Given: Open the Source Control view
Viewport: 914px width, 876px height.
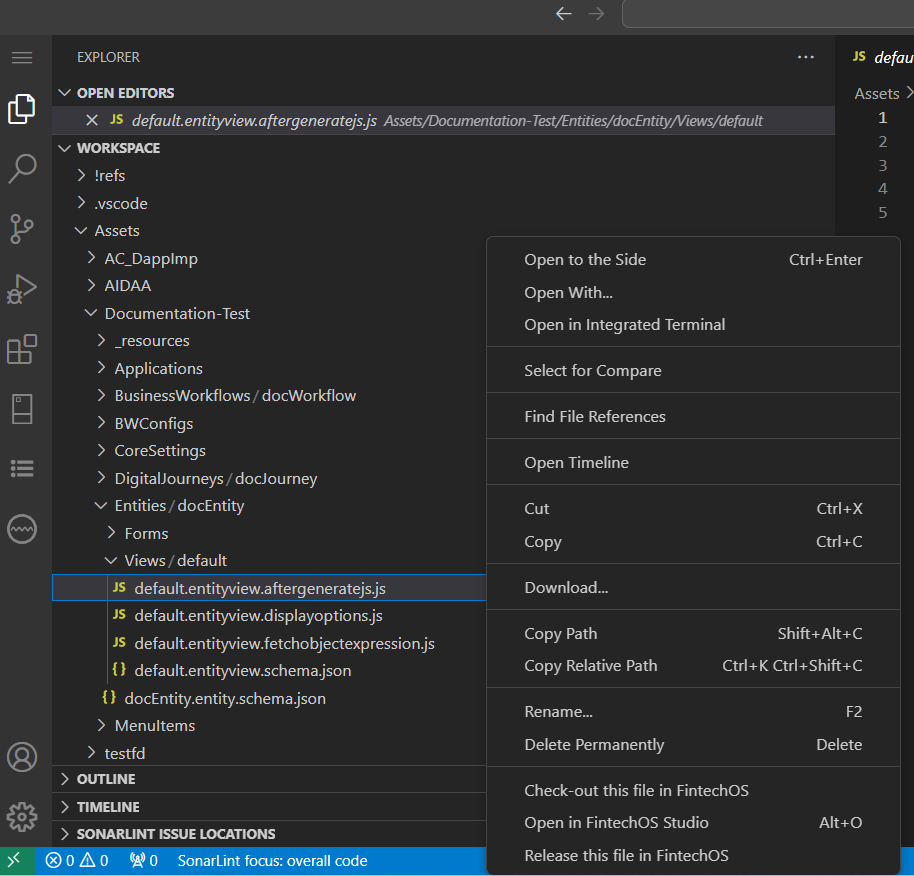Looking at the screenshot, I should (22, 229).
